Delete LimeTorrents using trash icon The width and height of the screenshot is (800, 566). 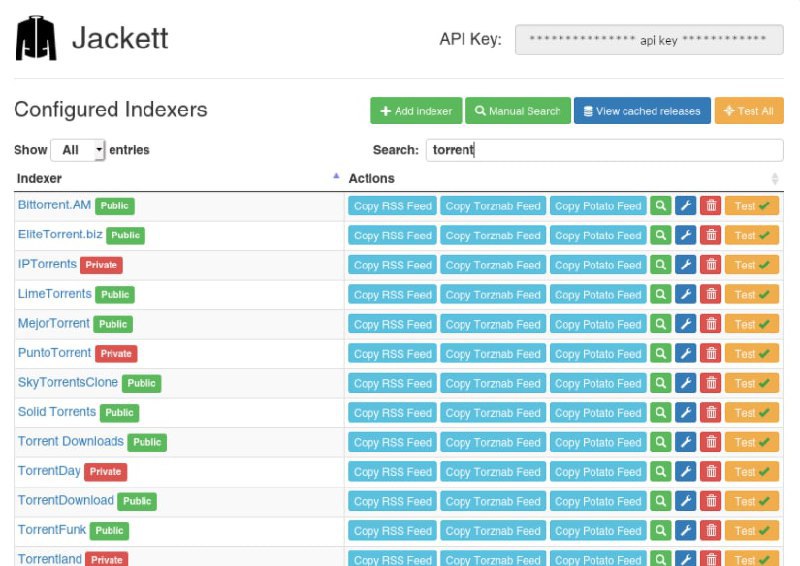coord(711,294)
